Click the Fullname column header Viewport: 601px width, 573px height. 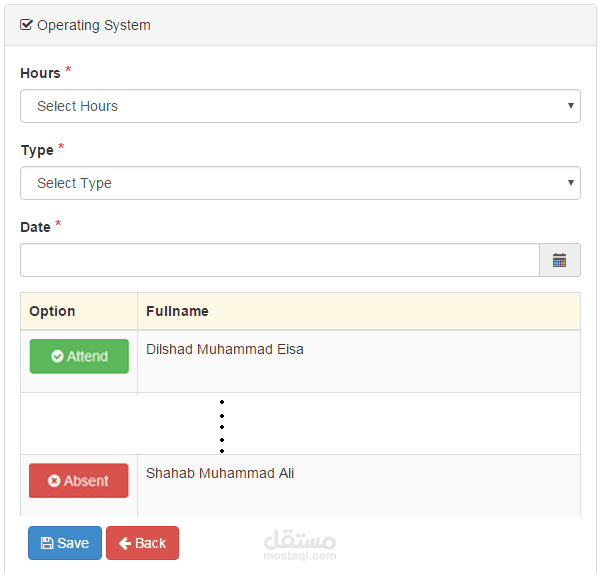tap(178, 311)
